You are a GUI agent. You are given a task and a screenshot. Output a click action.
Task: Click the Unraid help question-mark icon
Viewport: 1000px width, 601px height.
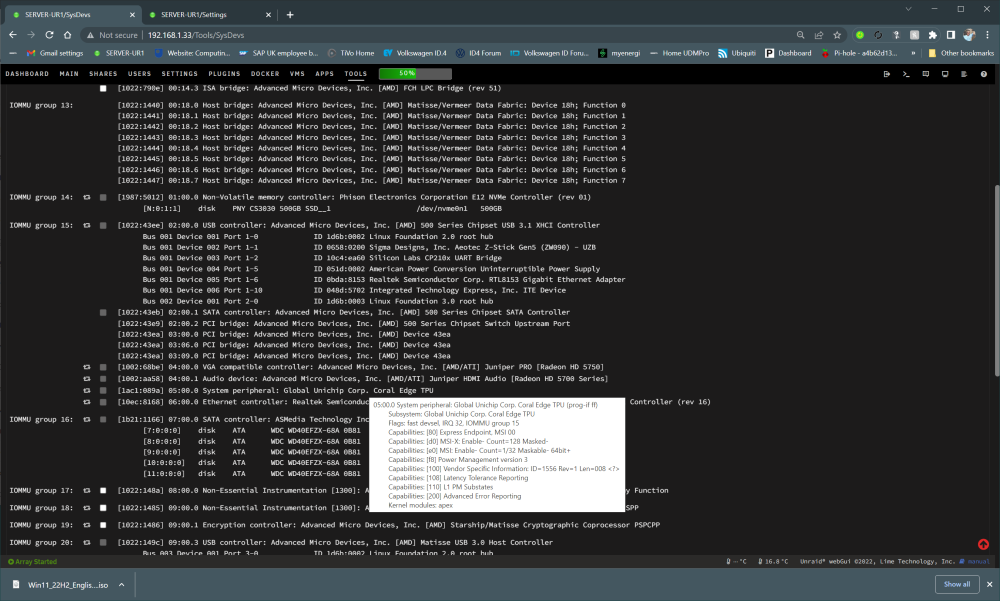point(983,74)
